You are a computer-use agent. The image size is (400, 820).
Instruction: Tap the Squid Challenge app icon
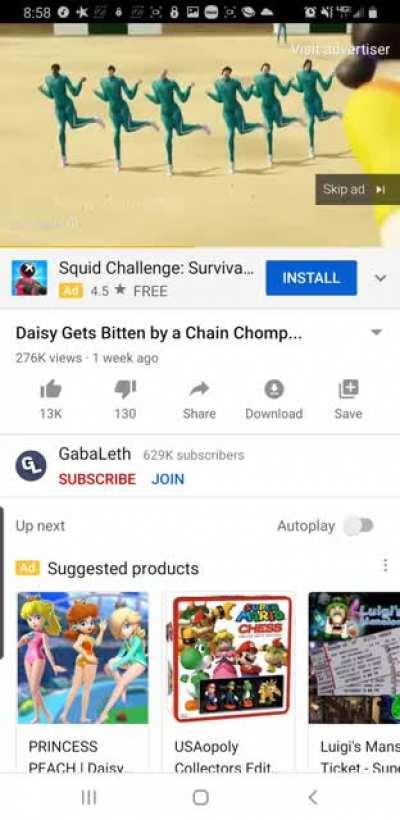pos(29,278)
